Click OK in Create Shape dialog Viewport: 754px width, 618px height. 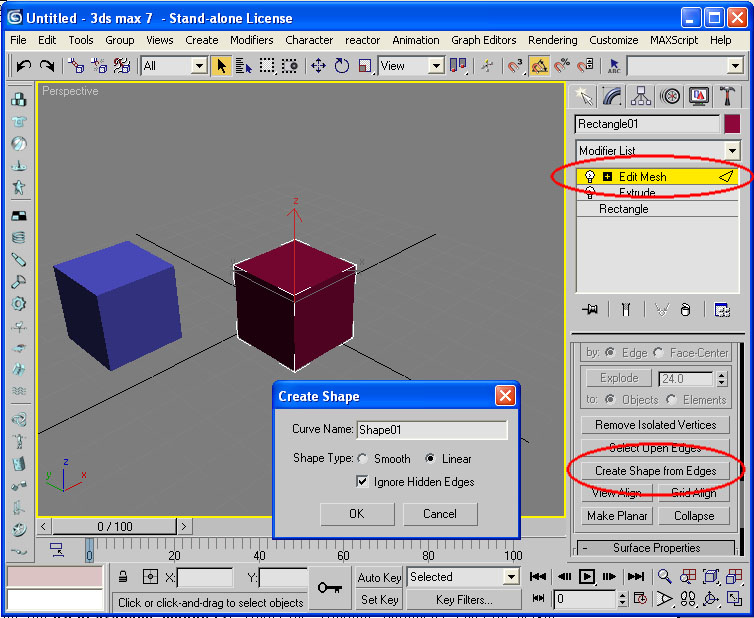pyautogui.click(x=357, y=514)
